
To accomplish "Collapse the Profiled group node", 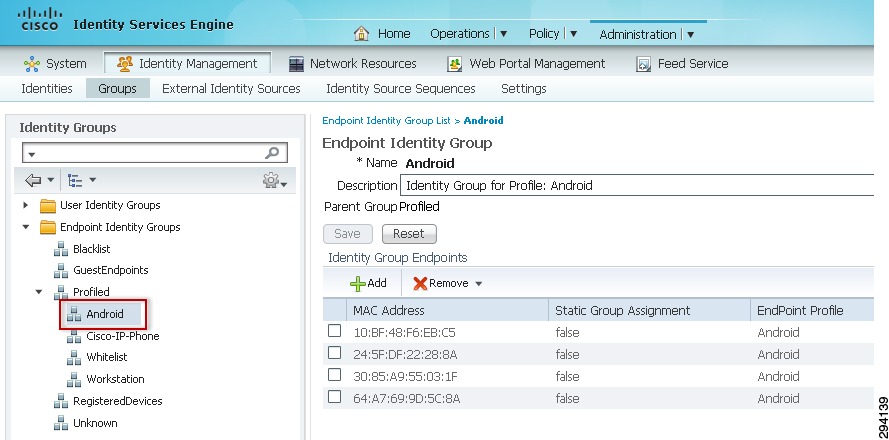I will pyautogui.click(x=39, y=292).
